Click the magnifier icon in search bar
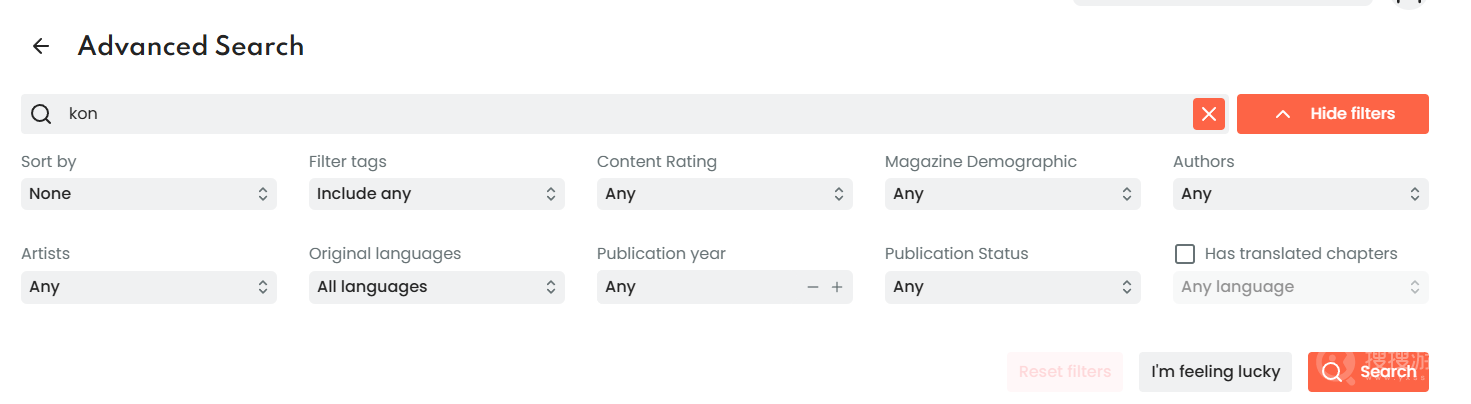Image resolution: width=1471 pixels, height=404 pixels. 41,114
